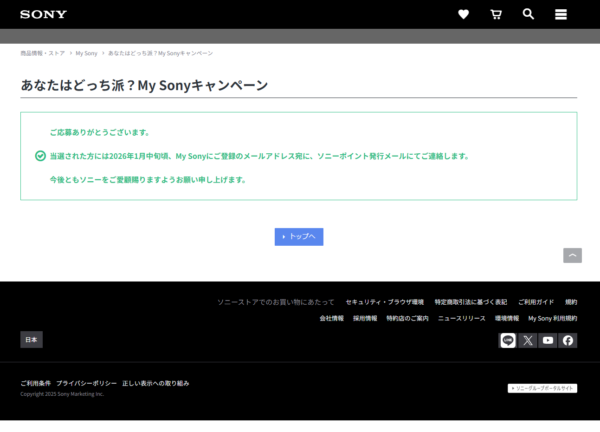Go to My Sony breadcrumb
Screen dimensions: 600x432
click(86, 53)
